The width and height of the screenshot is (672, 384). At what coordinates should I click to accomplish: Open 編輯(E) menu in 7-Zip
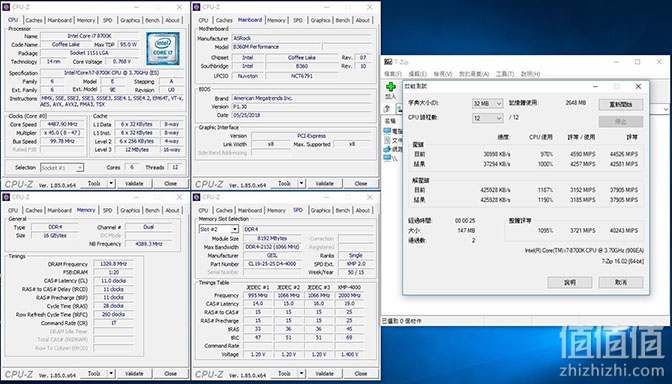pyautogui.click(x=417, y=74)
